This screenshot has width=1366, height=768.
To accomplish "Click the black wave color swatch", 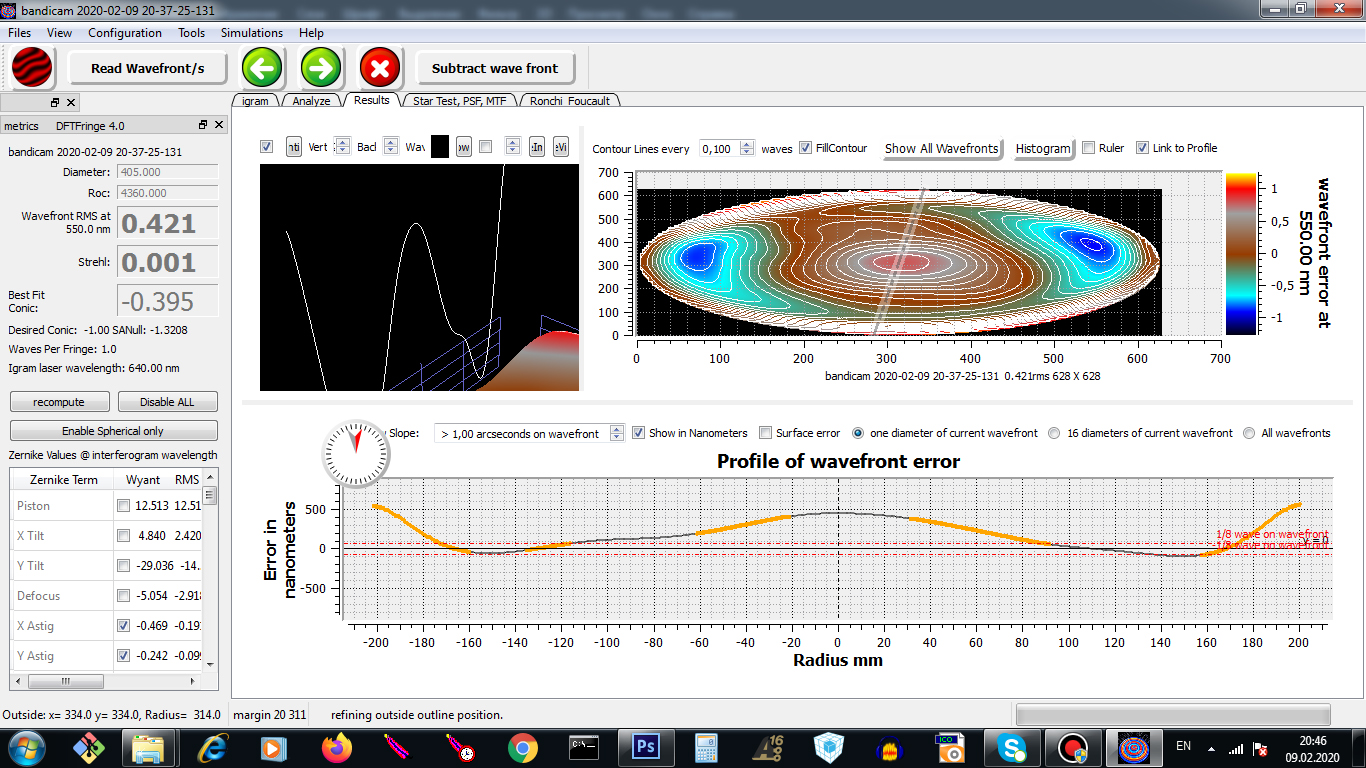I will point(440,147).
